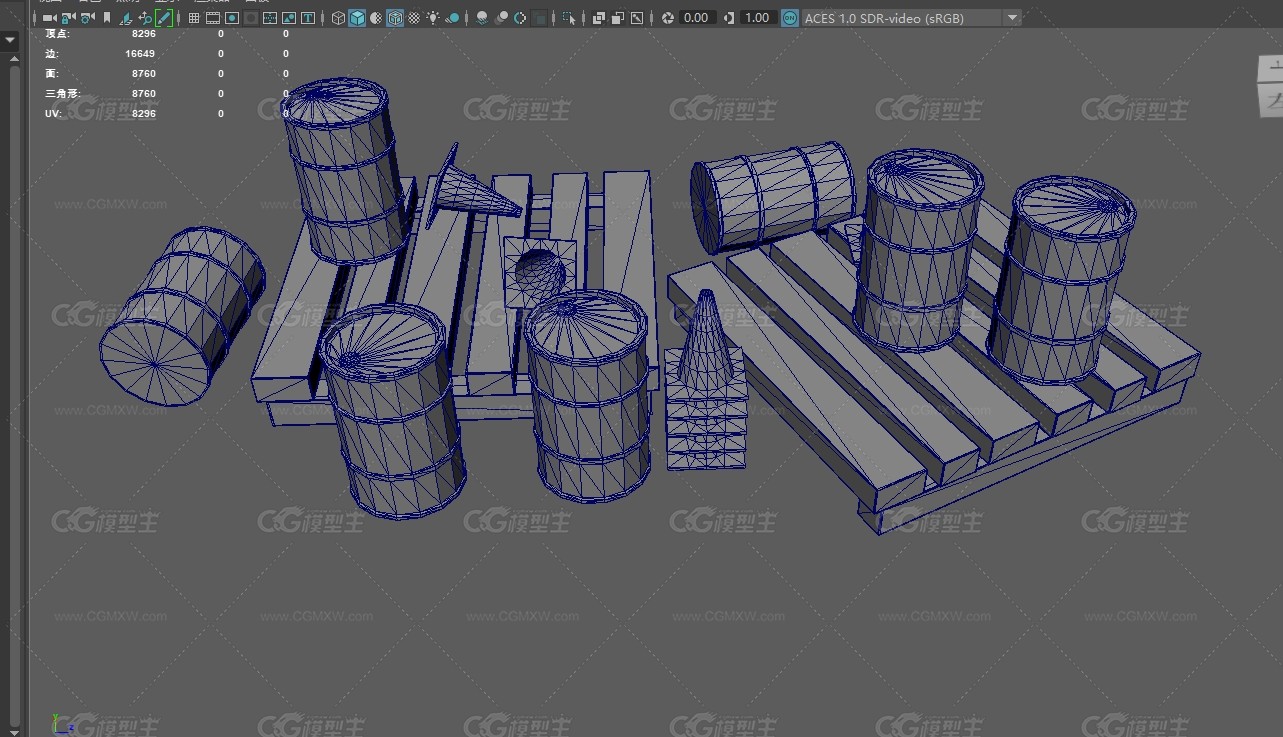The height and width of the screenshot is (737, 1283).
Task: Click the 8760 value in faces row
Action: [x=144, y=74]
